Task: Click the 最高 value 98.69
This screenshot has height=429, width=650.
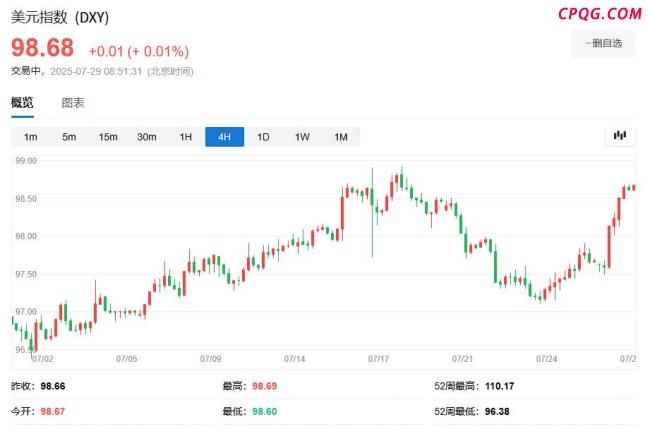Action: click(x=264, y=386)
